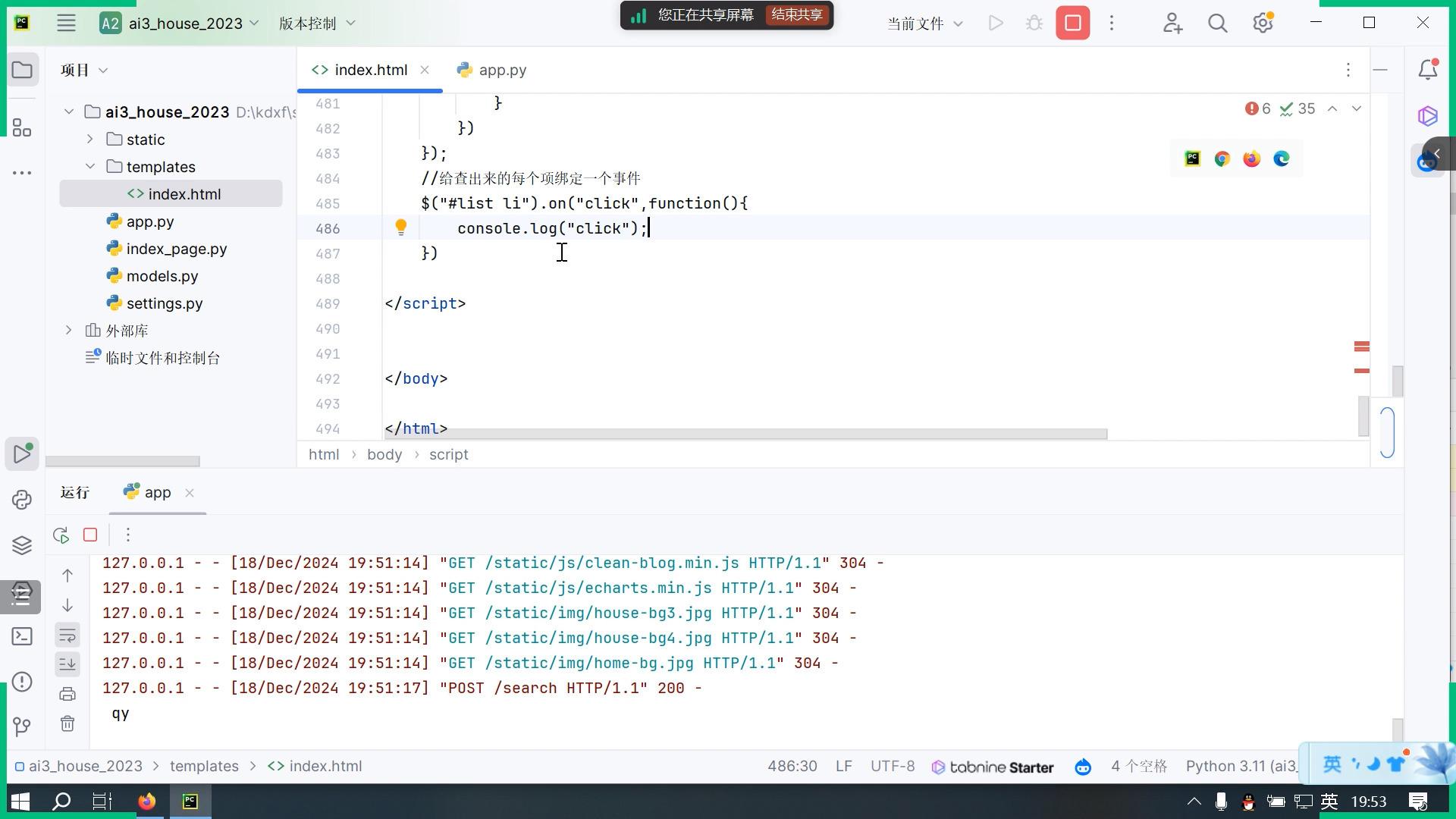Preview page in built-in PyCharm browser
This screenshot has width=1456, height=819.
click(x=1192, y=158)
